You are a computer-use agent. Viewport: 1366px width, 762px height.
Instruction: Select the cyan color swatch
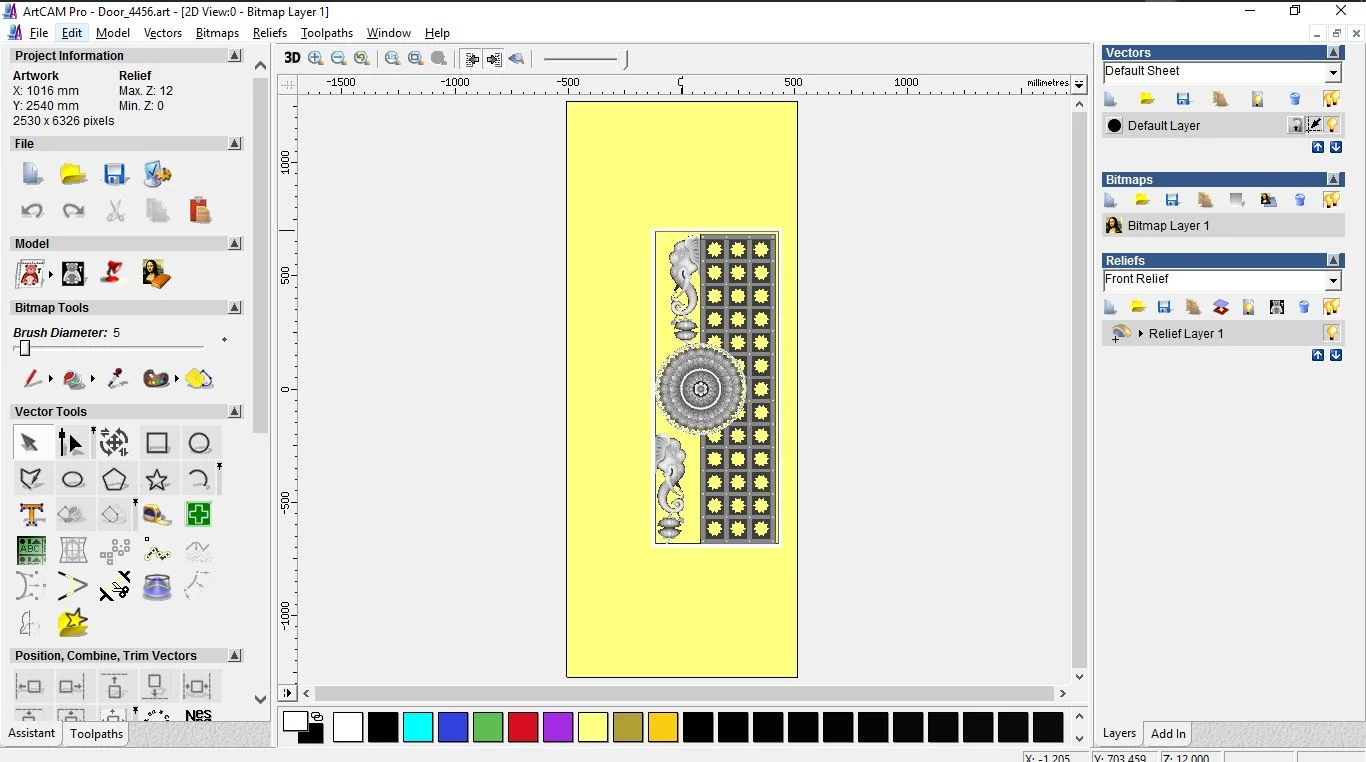click(418, 727)
